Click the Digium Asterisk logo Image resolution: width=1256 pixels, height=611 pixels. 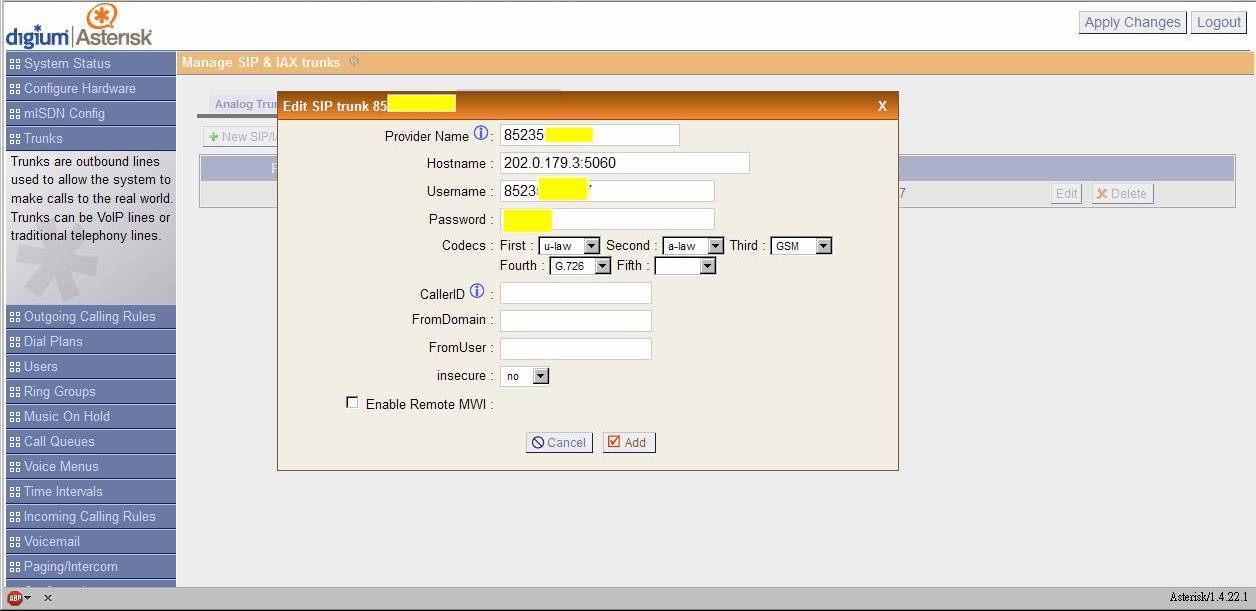(x=80, y=27)
